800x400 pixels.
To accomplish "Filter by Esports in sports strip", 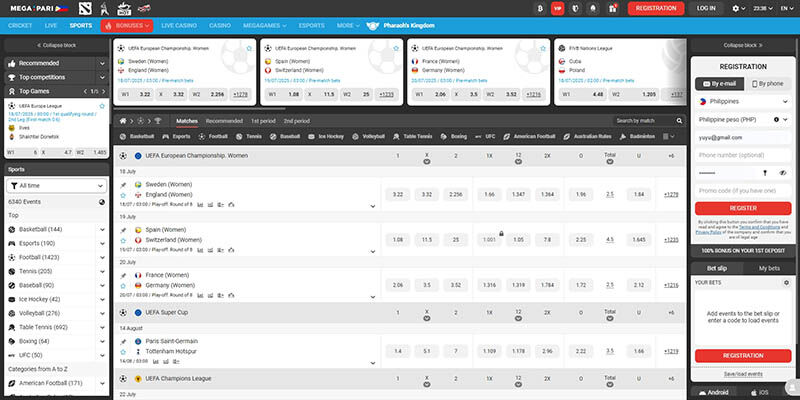I will click(x=176, y=137).
